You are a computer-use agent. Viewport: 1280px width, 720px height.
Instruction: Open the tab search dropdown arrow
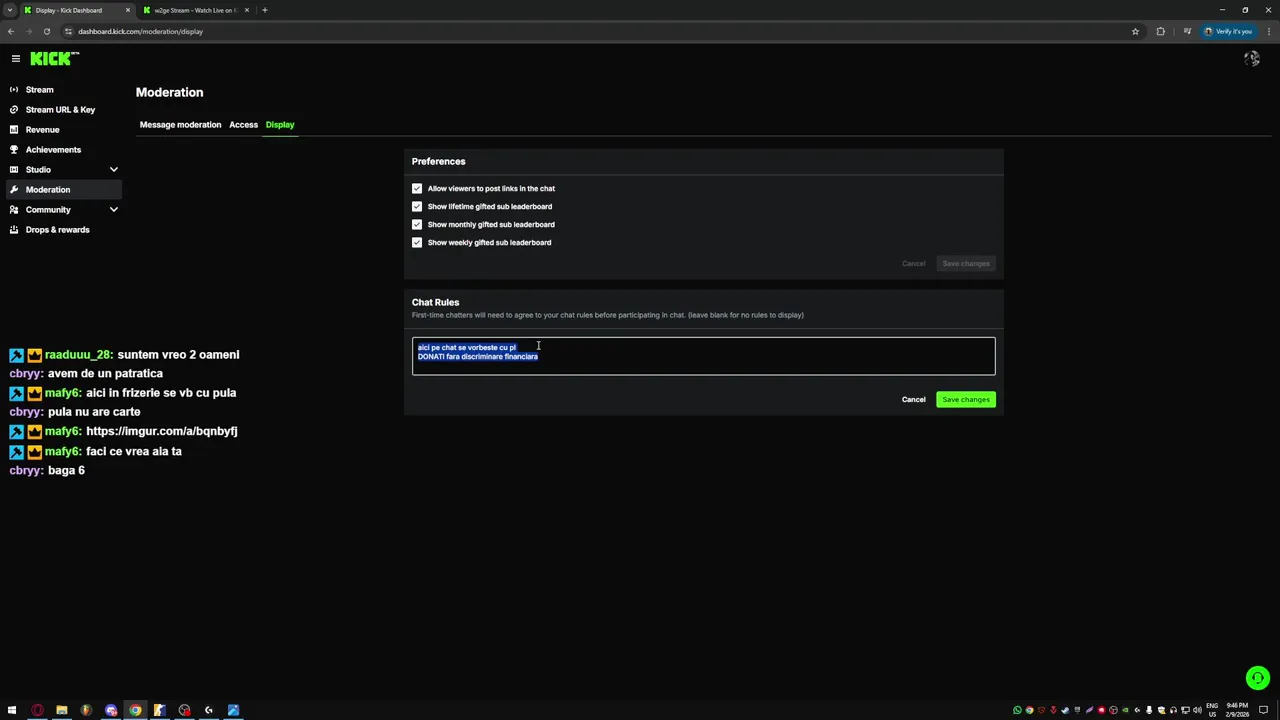pyautogui.click(x=9, y=10)
